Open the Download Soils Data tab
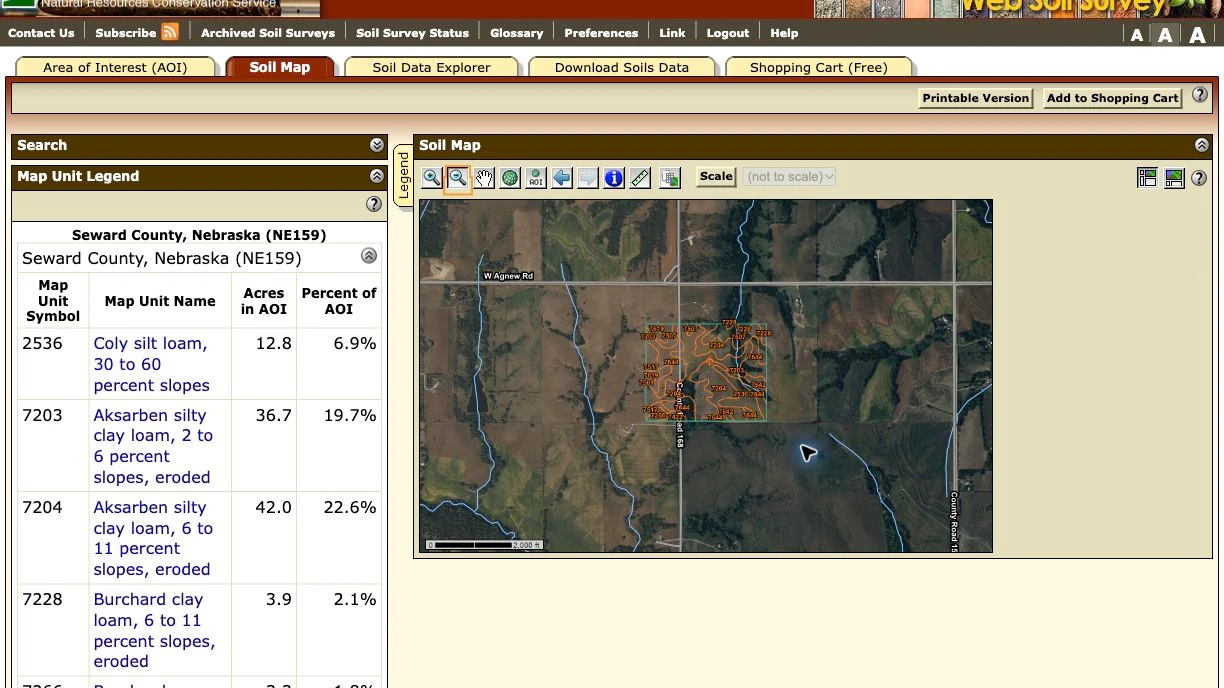The image size is (1224, 688). click(622, 67)
